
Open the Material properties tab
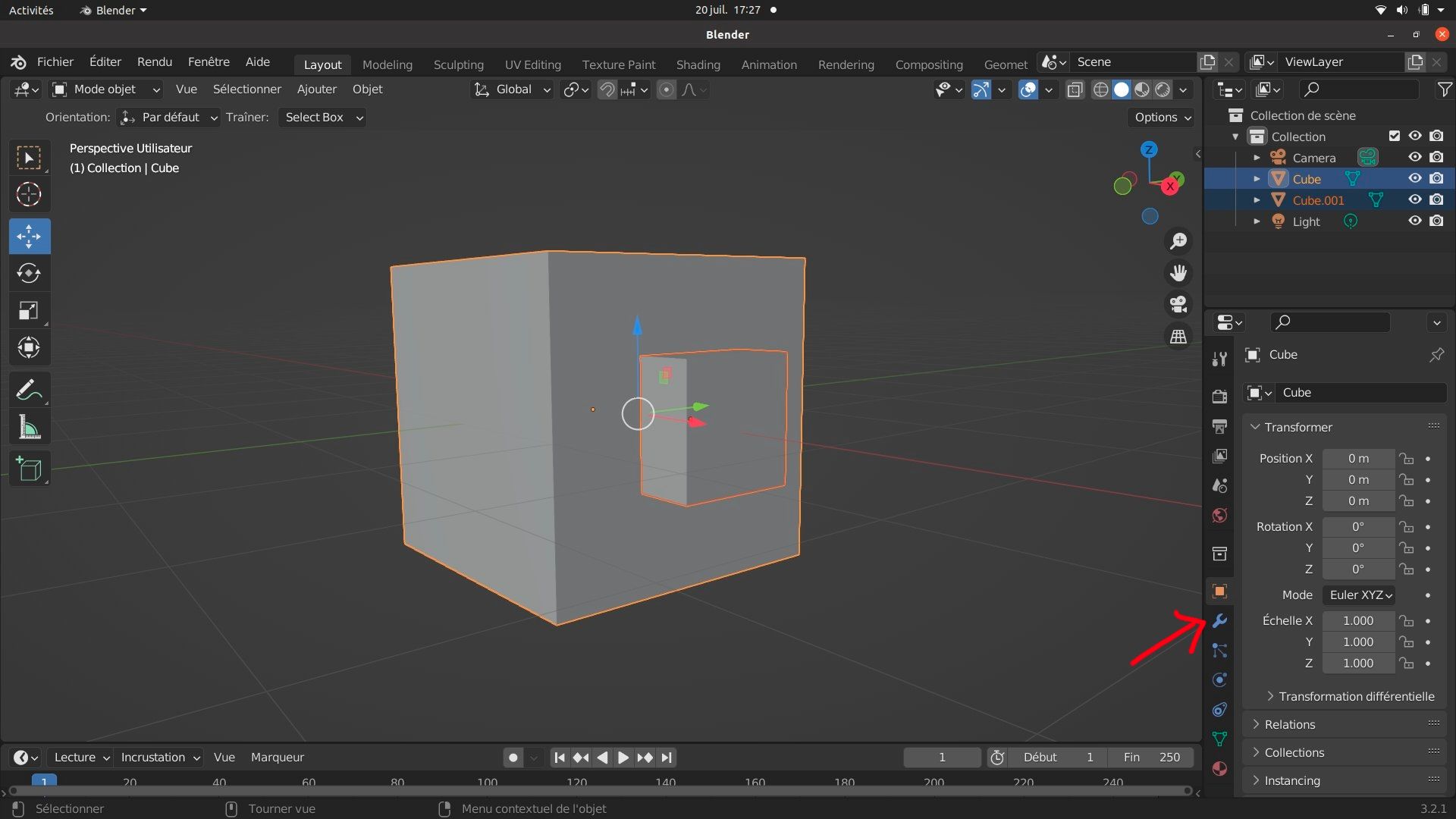(1219, 768)
